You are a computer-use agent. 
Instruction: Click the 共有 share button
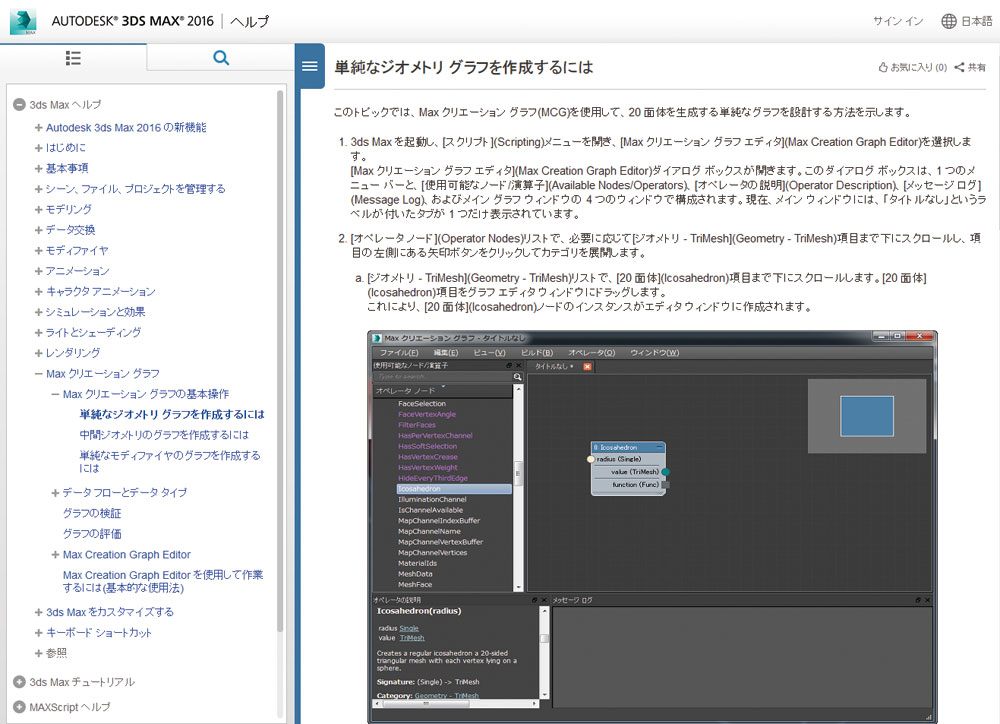coord(970,67)
